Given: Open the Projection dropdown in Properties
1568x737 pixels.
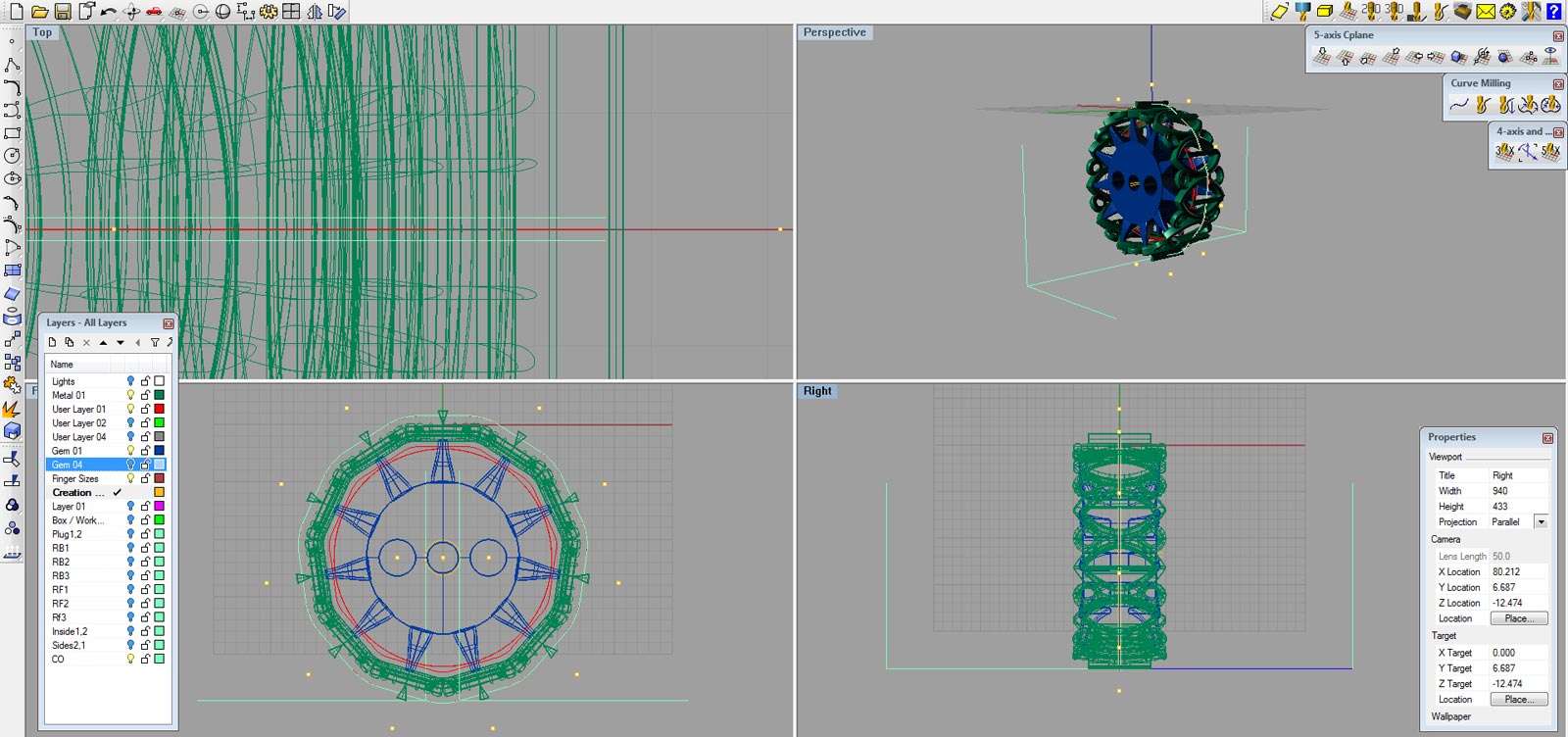Looking at the screenshot, I should (x=1541, y=521).
